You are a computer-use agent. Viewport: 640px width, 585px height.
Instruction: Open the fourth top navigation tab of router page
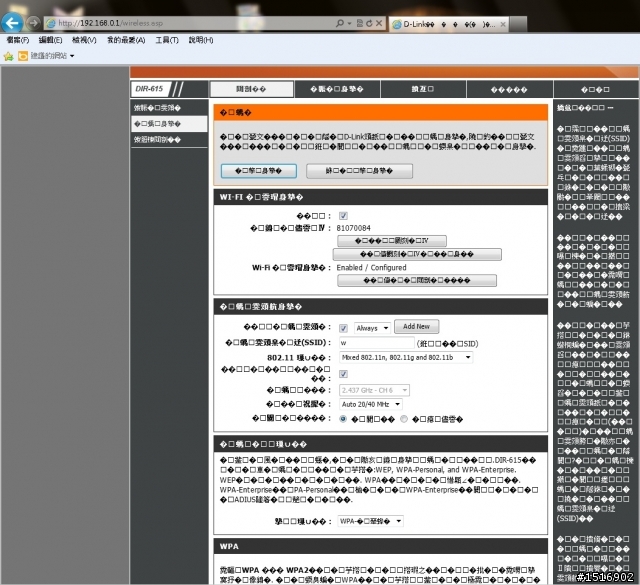point(509,89)
